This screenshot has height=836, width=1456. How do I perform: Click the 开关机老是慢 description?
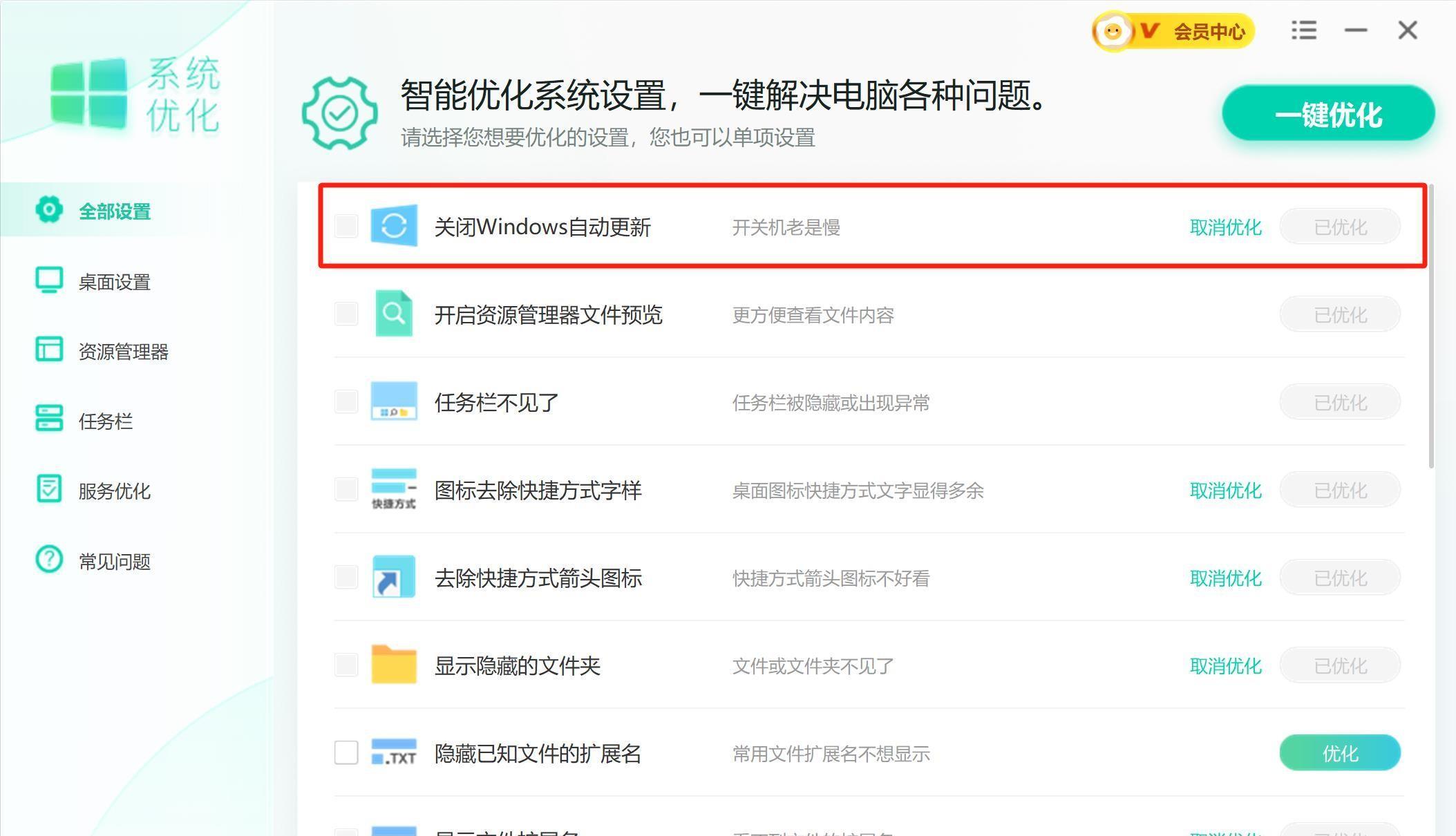(x=786, y=227)
